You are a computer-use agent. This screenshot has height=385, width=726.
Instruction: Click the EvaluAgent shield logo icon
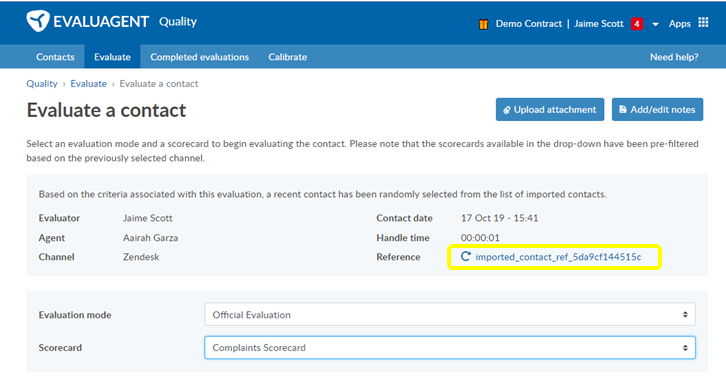coord(38,21)
